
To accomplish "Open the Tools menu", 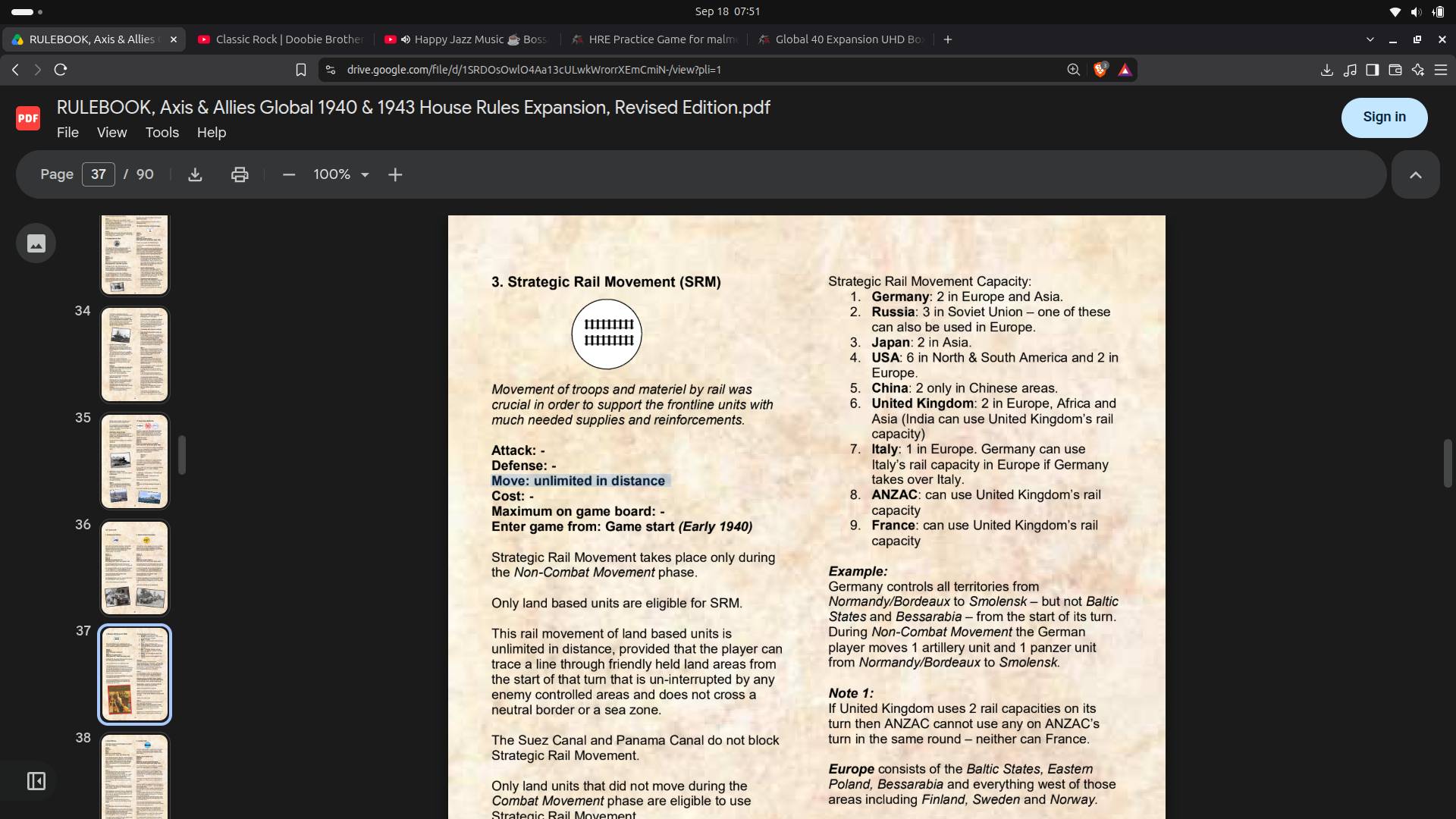I will tap(162, 133).
